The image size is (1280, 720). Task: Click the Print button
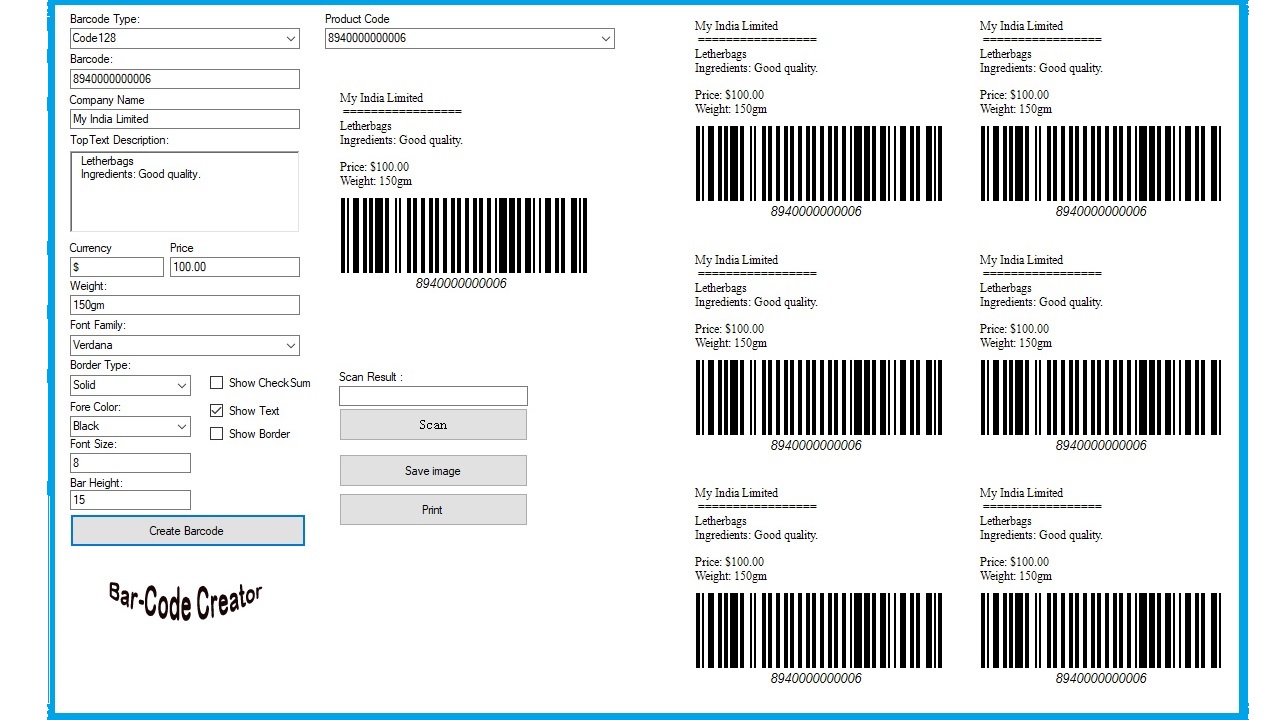(x=433, y=510)
